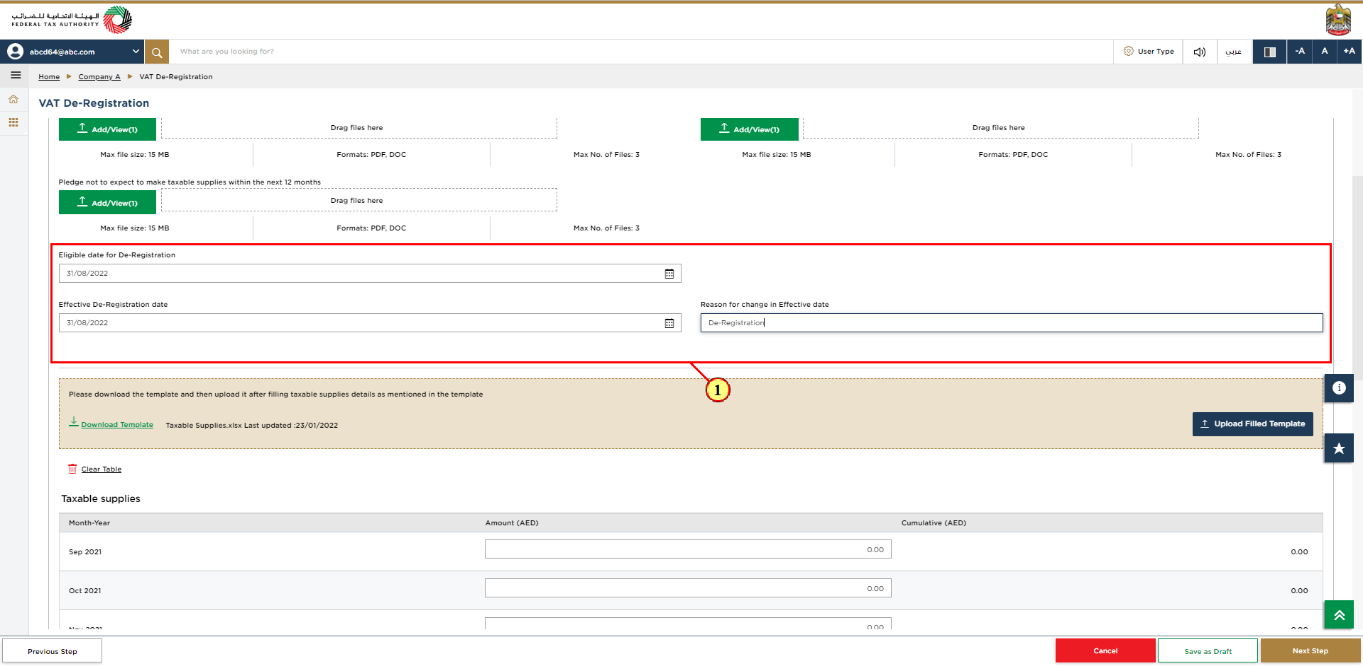This screenshot has height=666, width=1363.
Task: Click the Next Step button
Action: pyautogui.click(x=1311, y=651)
